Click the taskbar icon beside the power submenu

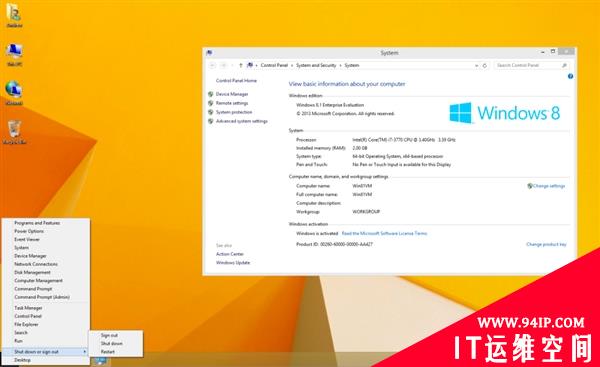(101, 361)
